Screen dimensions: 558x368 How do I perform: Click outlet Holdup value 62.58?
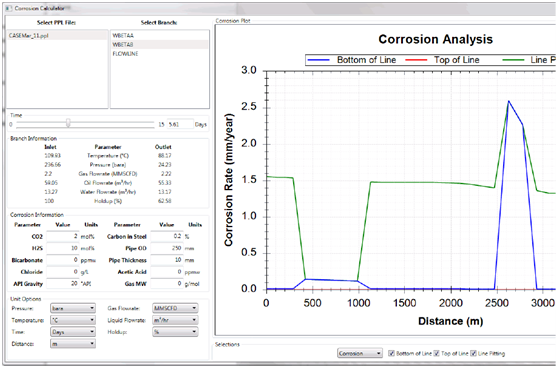164,201
